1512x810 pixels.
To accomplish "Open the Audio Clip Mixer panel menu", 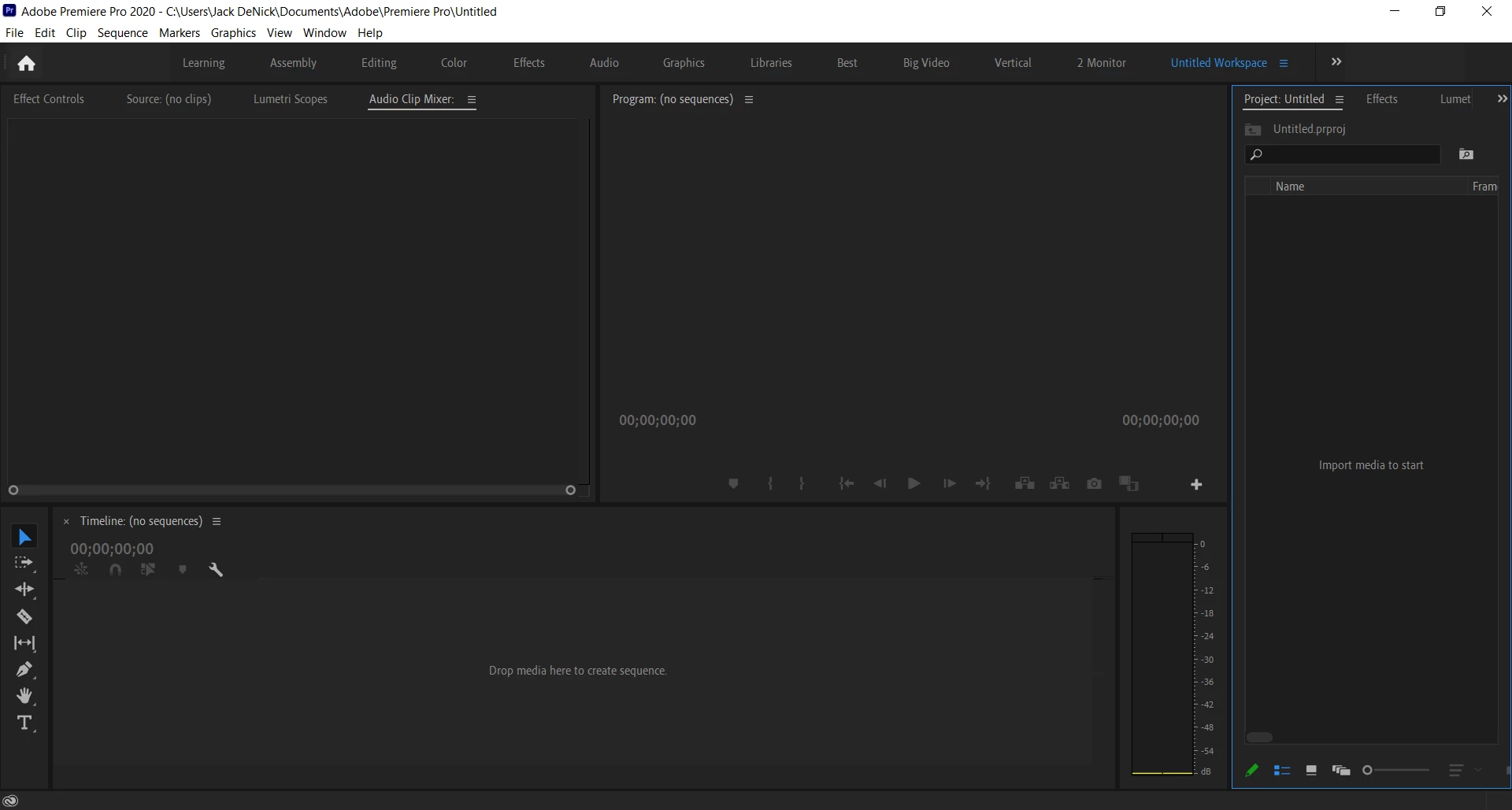I will click(472, 100).
